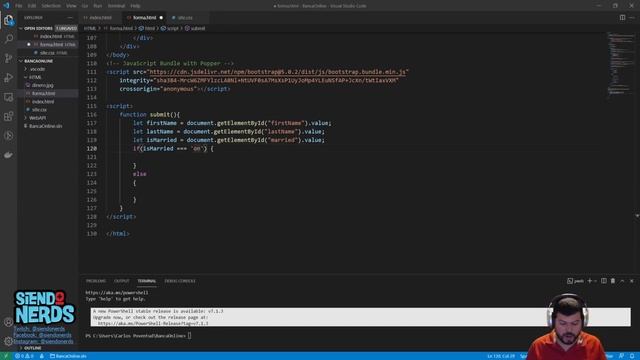Maximize the terminal panel with the caret icon

point(622,281)
